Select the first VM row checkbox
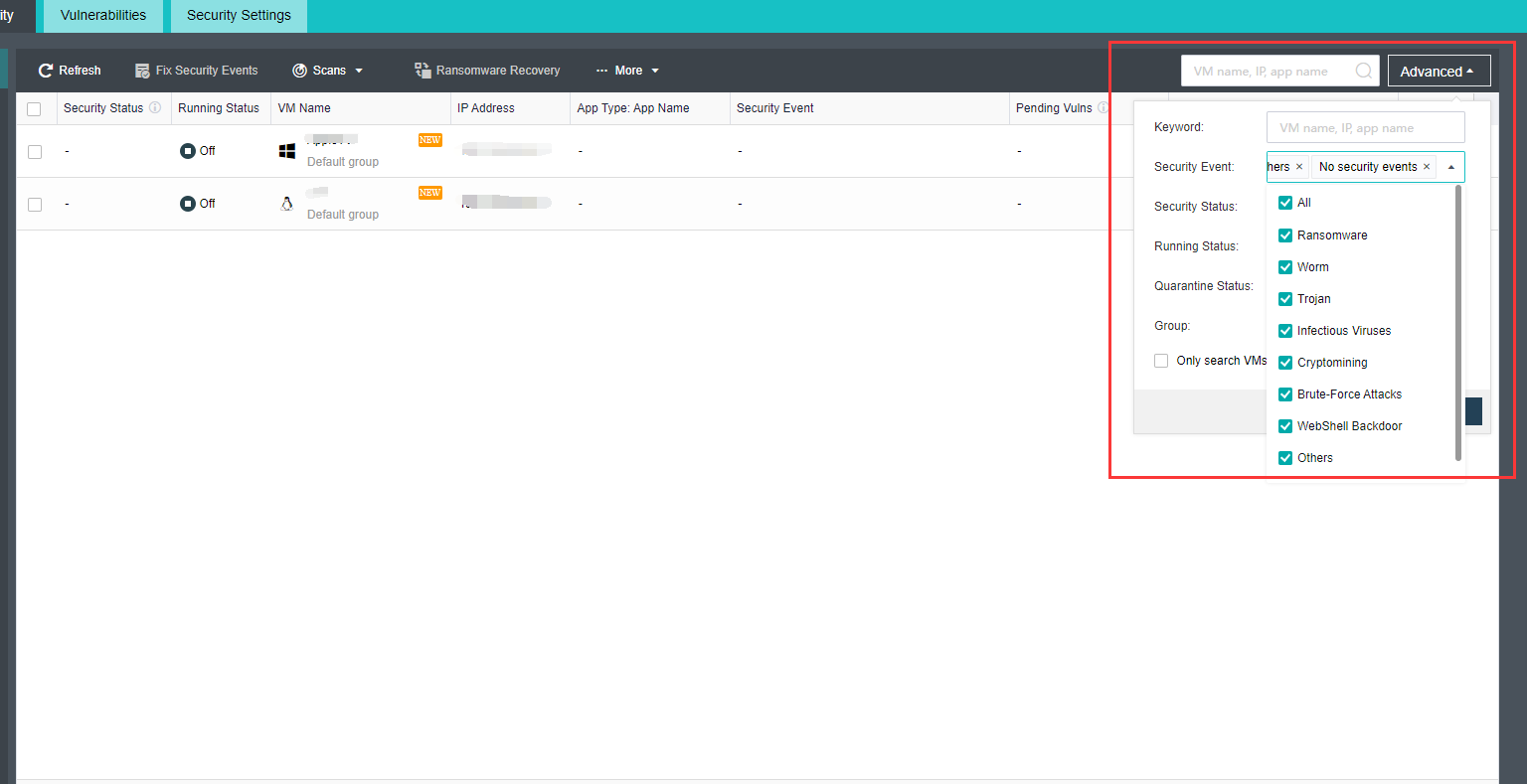The height and width of the screenshot is (784, 1527). point(35,152)
